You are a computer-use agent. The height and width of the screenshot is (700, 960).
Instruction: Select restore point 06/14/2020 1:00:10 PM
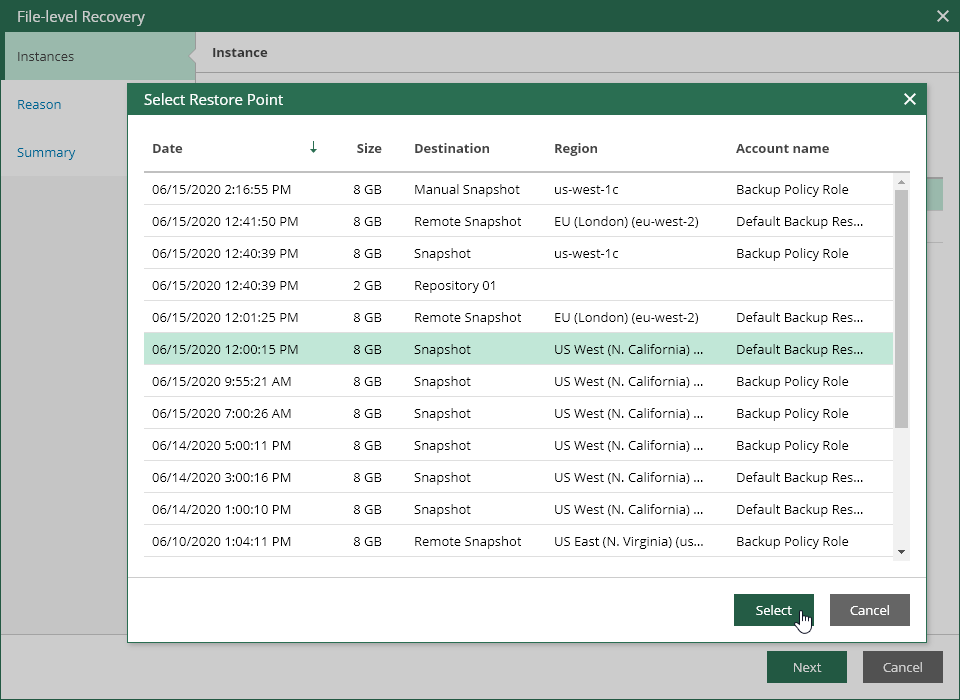tap(518, 509)
